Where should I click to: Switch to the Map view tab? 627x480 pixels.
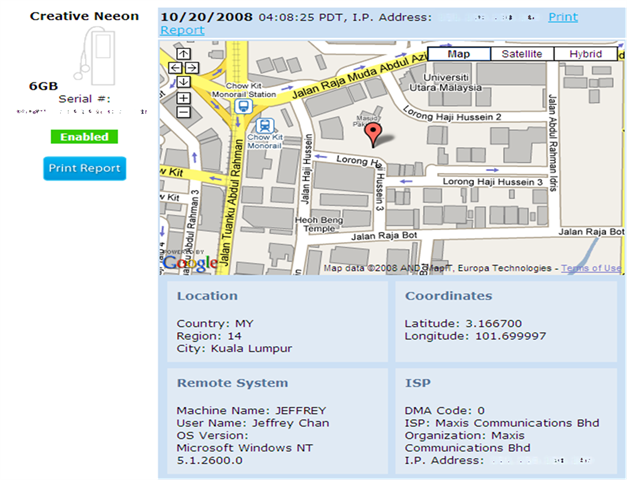[459, 54]
